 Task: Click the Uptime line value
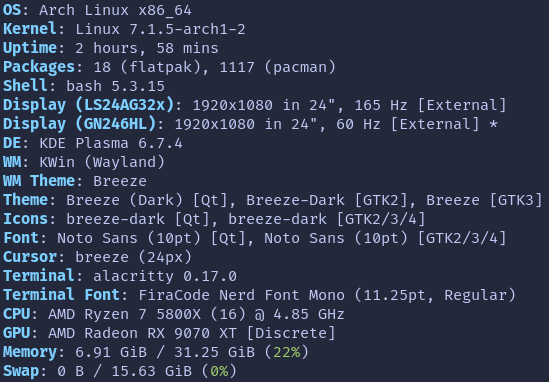coord(147,48)
